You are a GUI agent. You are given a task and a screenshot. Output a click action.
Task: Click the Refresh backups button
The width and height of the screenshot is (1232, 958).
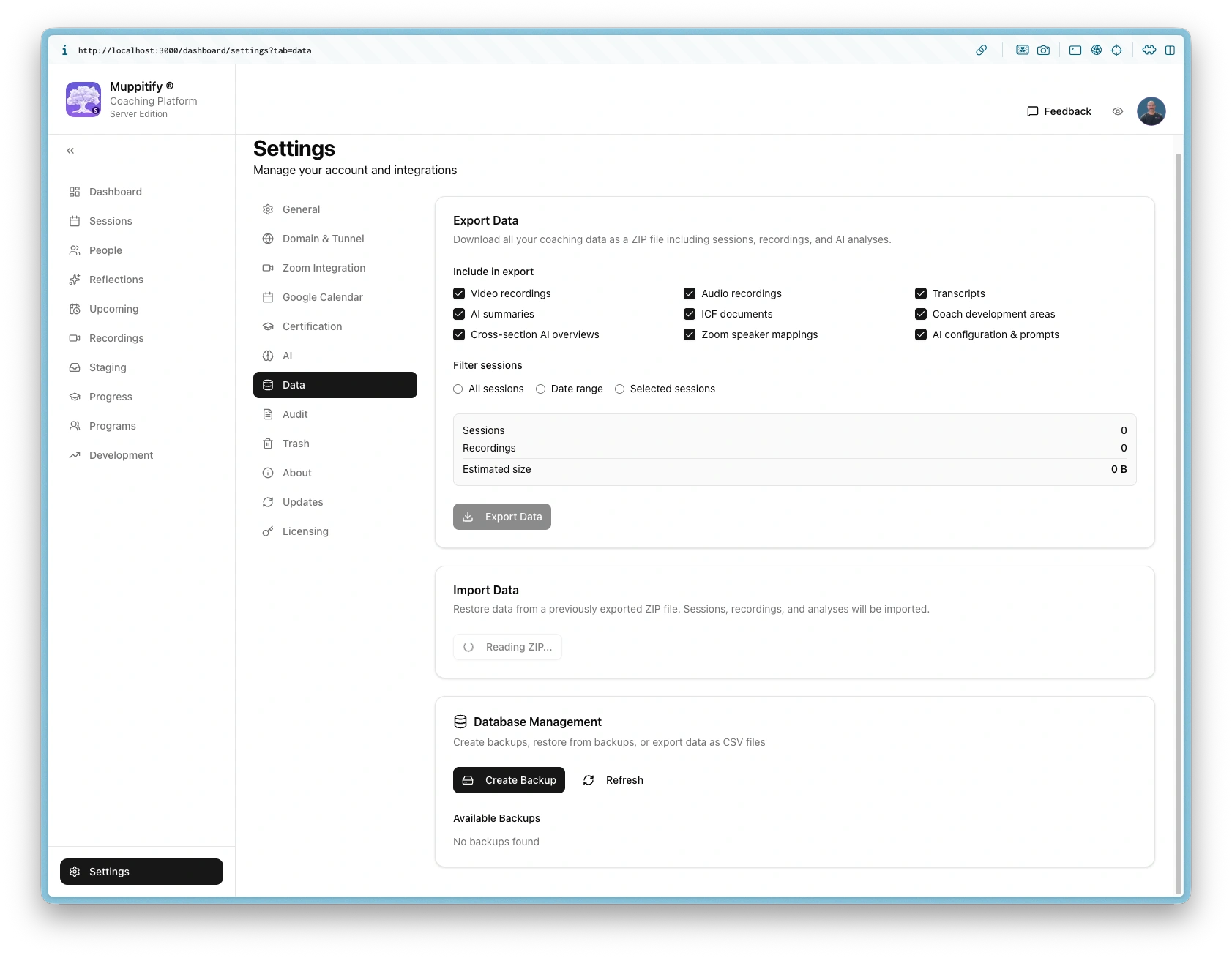pos(613,780)
